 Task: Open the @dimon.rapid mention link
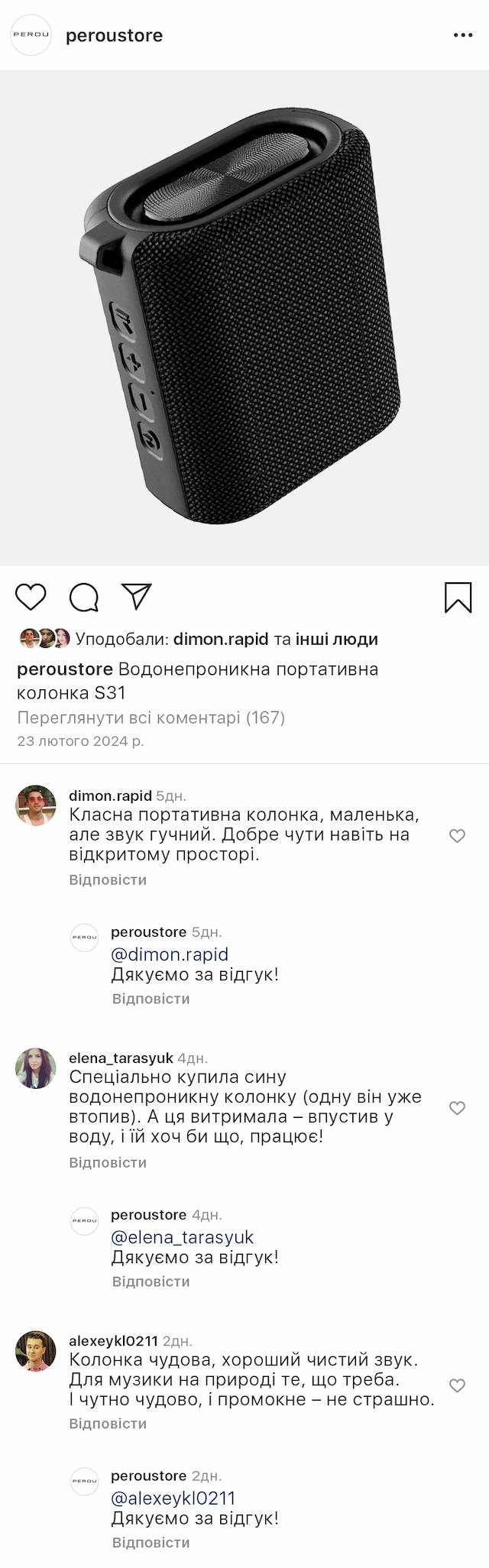tap(170, 954)
